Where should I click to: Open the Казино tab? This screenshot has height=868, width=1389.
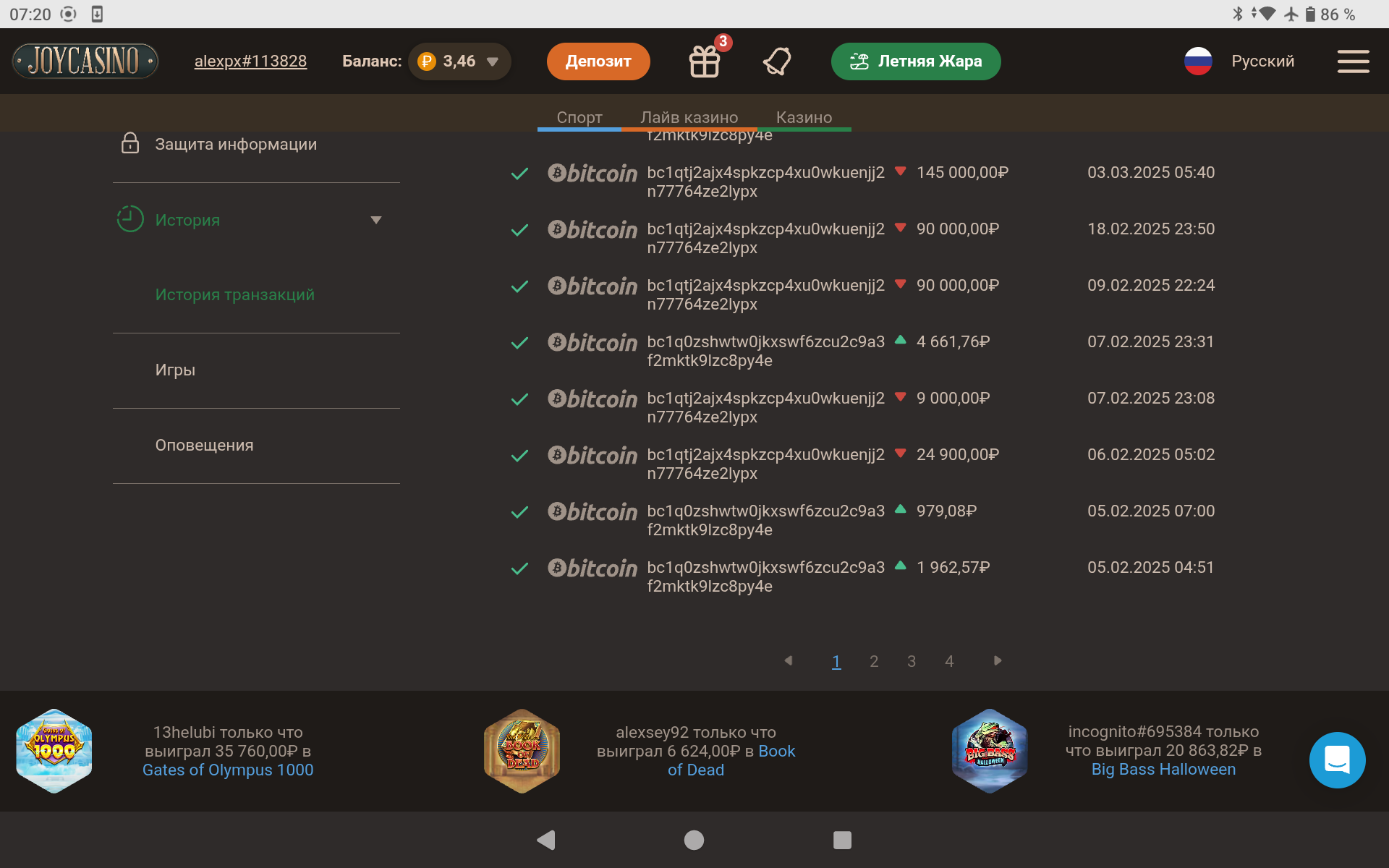[x=804, y=117]
